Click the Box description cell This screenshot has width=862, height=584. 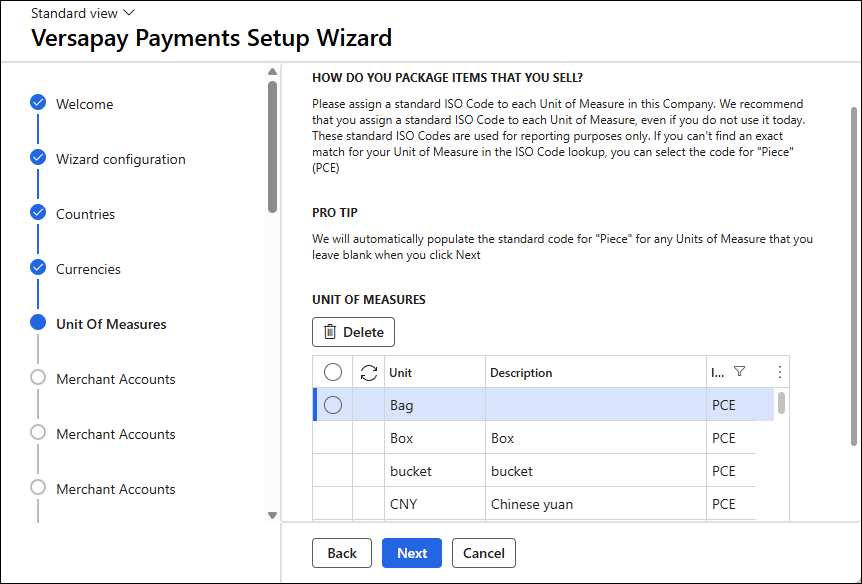(x=596, y=438)
